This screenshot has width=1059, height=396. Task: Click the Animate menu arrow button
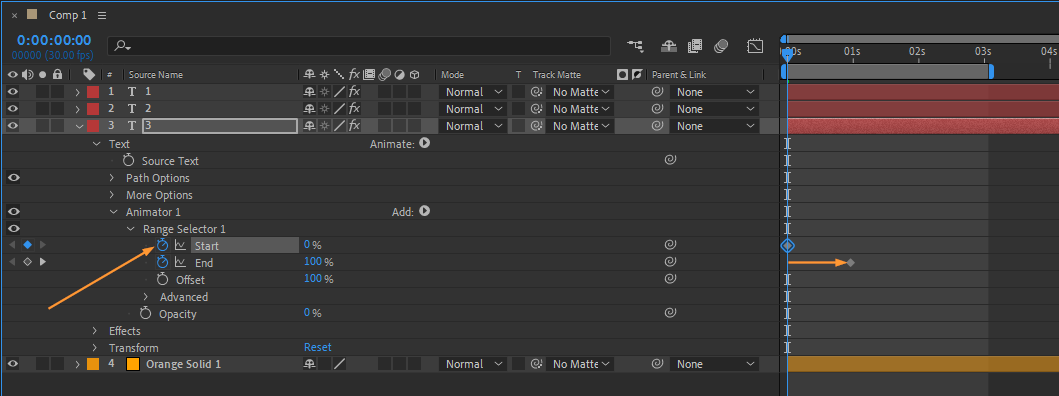coord(424,143)
